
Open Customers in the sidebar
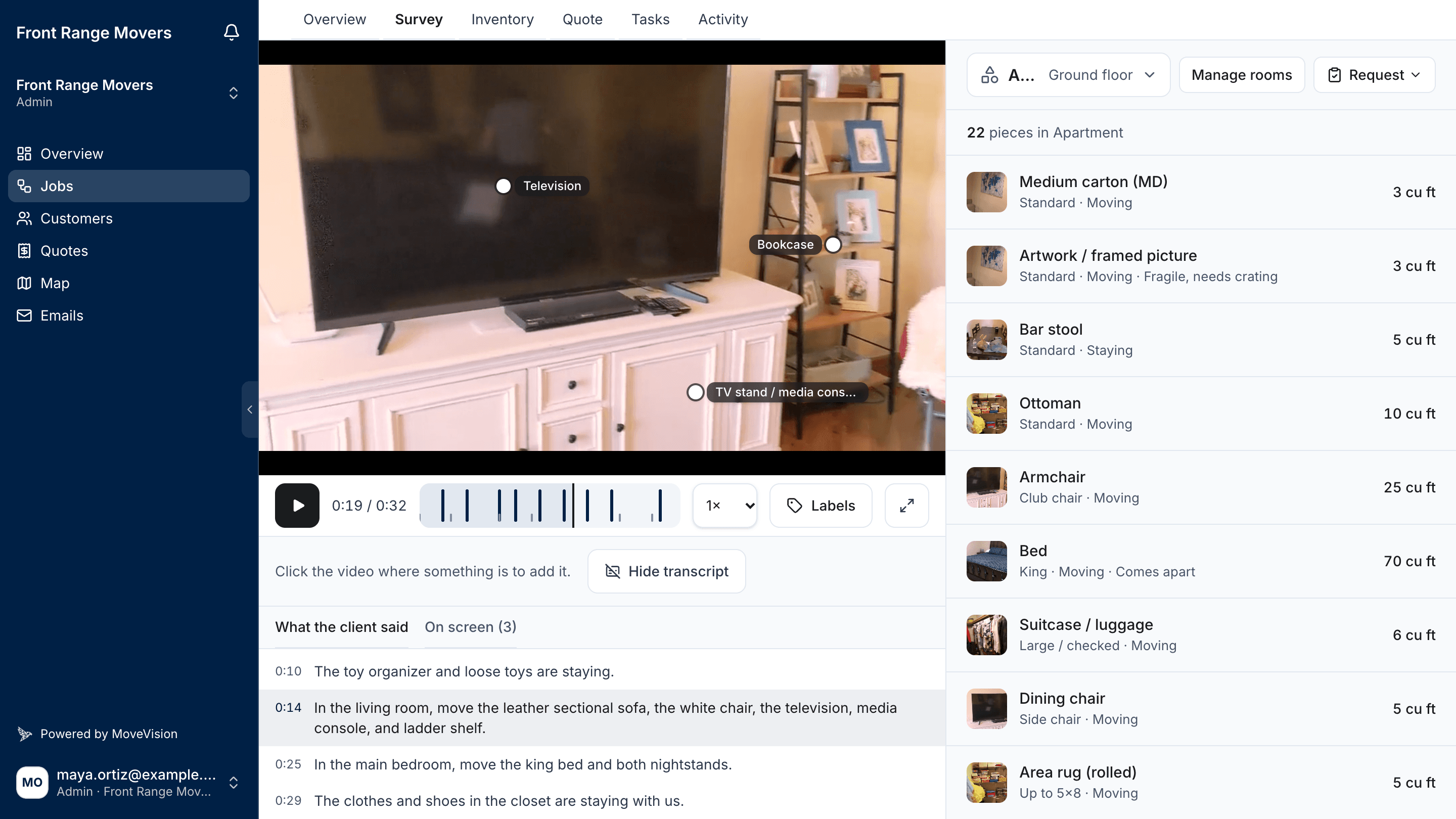click(x=129, y=218)
